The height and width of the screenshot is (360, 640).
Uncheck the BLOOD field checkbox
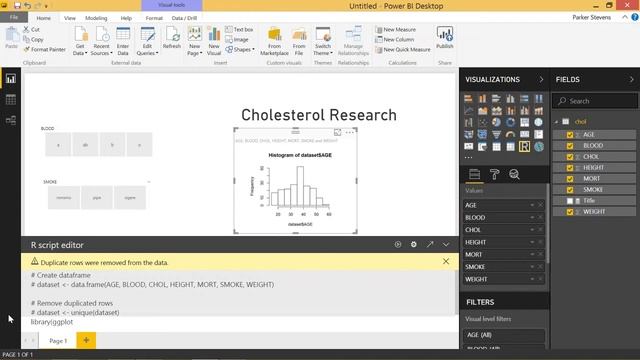coord(570,146)
